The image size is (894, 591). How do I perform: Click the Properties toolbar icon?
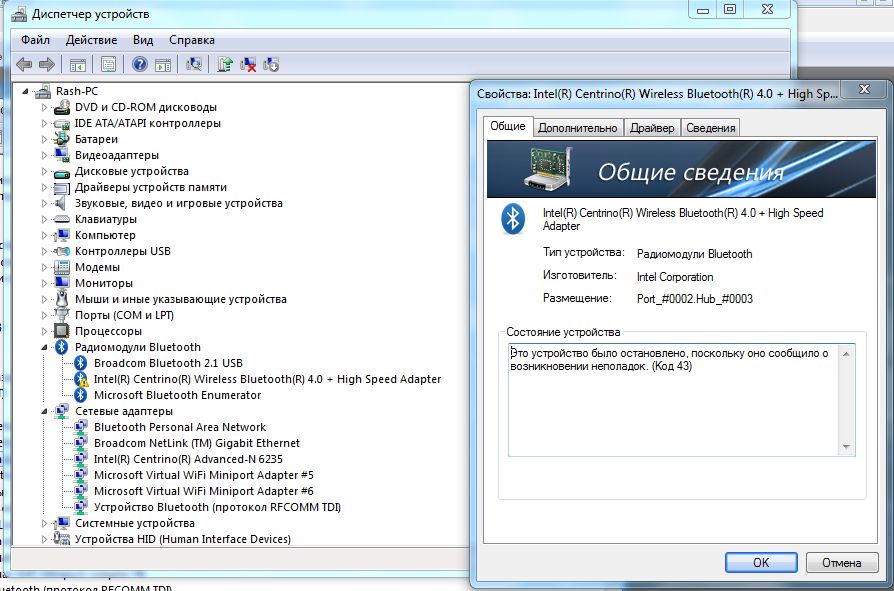pyautogui.click(x=108, y=65)
